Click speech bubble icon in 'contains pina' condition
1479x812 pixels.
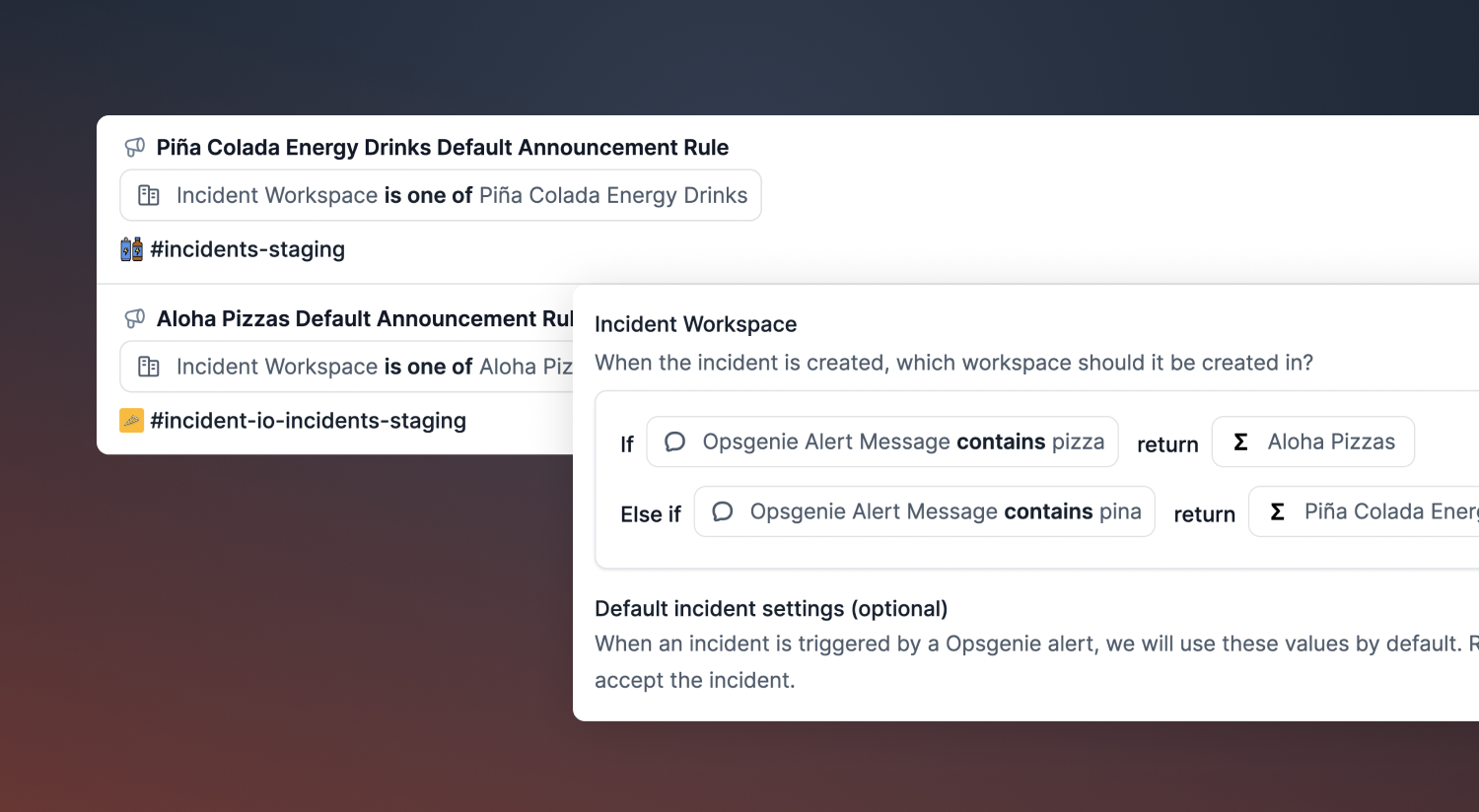(722, 511)
